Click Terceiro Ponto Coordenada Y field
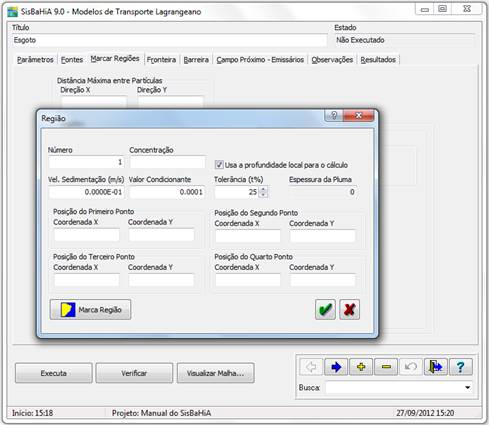The image size is (489, 425). point(161,280)
